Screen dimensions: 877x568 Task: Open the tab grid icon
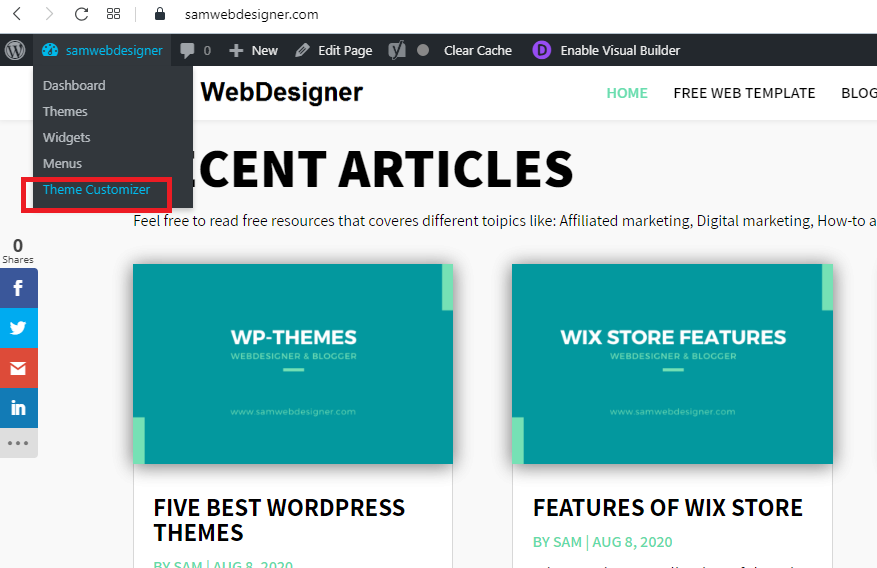[114, 14]
